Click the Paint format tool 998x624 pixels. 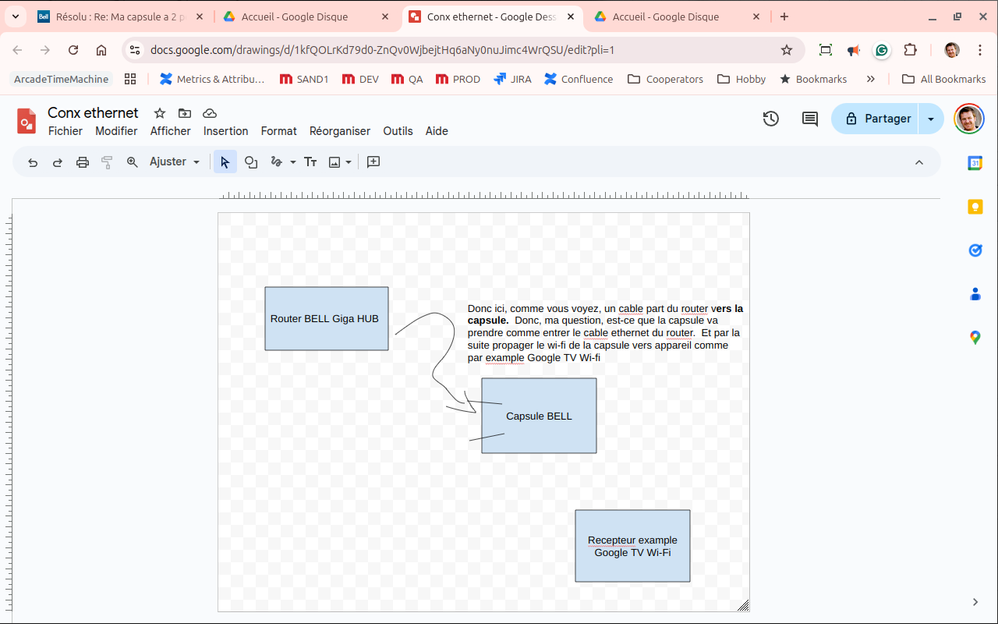(106, 161)
